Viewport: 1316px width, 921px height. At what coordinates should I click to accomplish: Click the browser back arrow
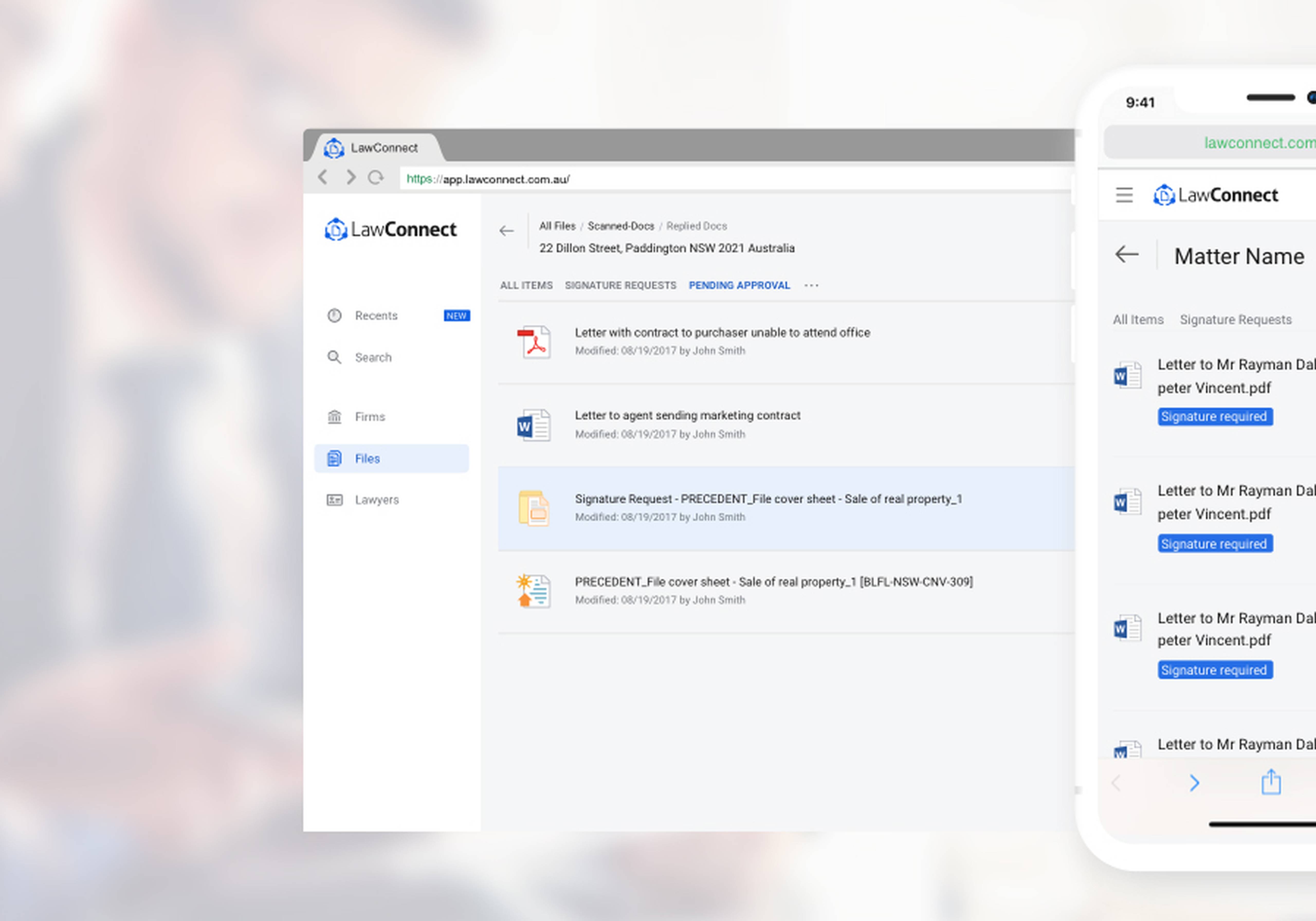click(x=323, y=178)
